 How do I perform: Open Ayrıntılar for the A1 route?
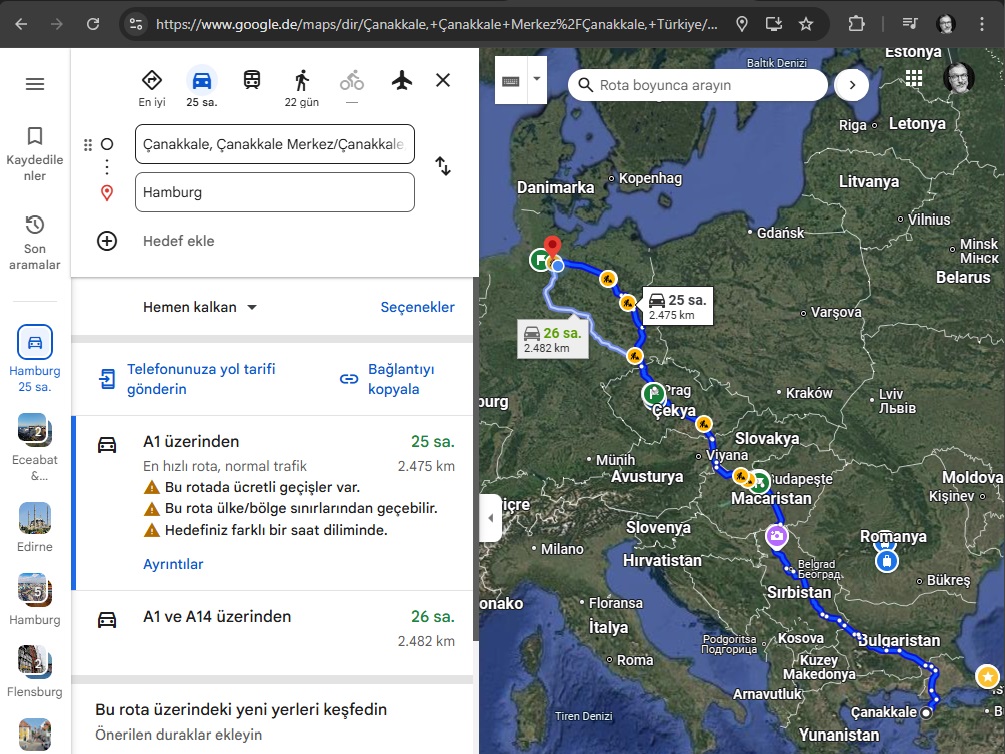coord(173,564)
